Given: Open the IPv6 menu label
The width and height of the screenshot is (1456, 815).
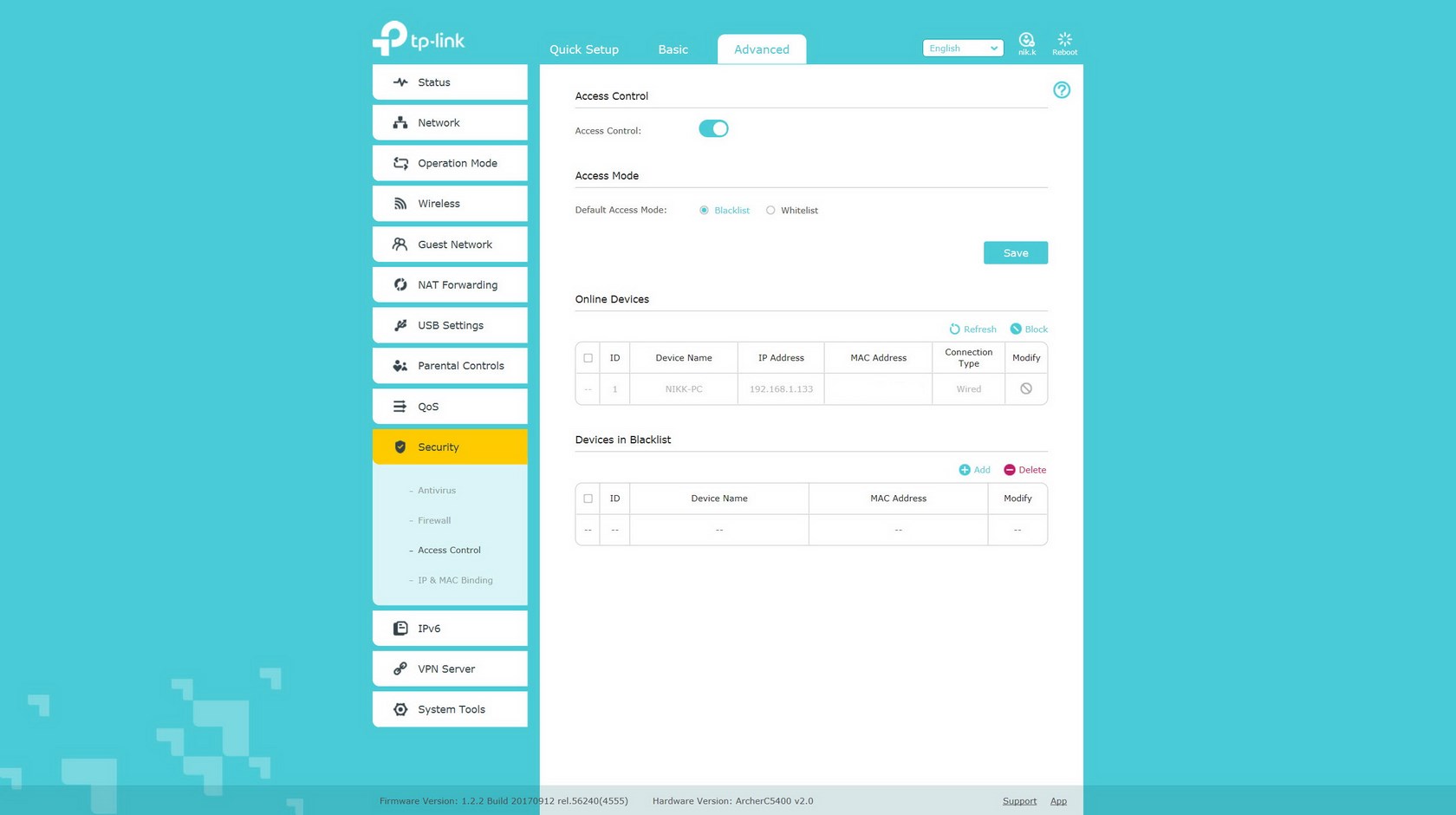Looking at the screenshot, I should click(429, 629).
